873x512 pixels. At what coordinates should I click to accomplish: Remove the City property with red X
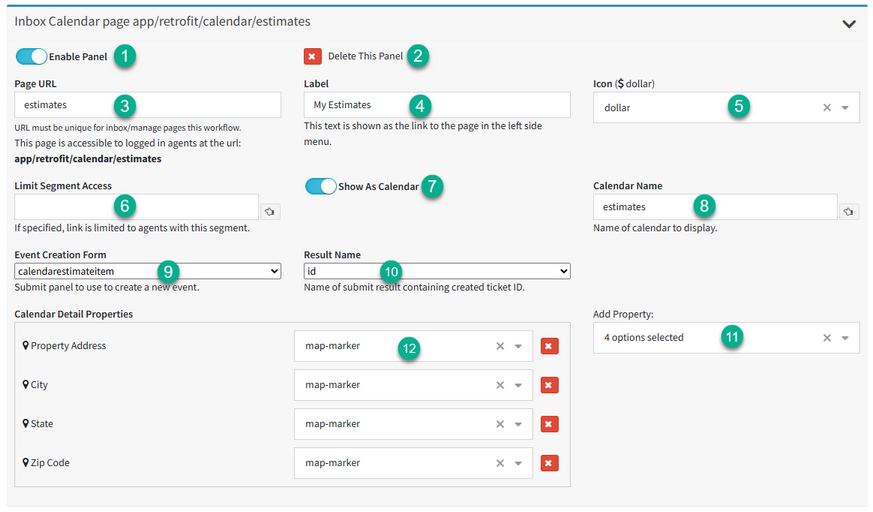(550, 385)
